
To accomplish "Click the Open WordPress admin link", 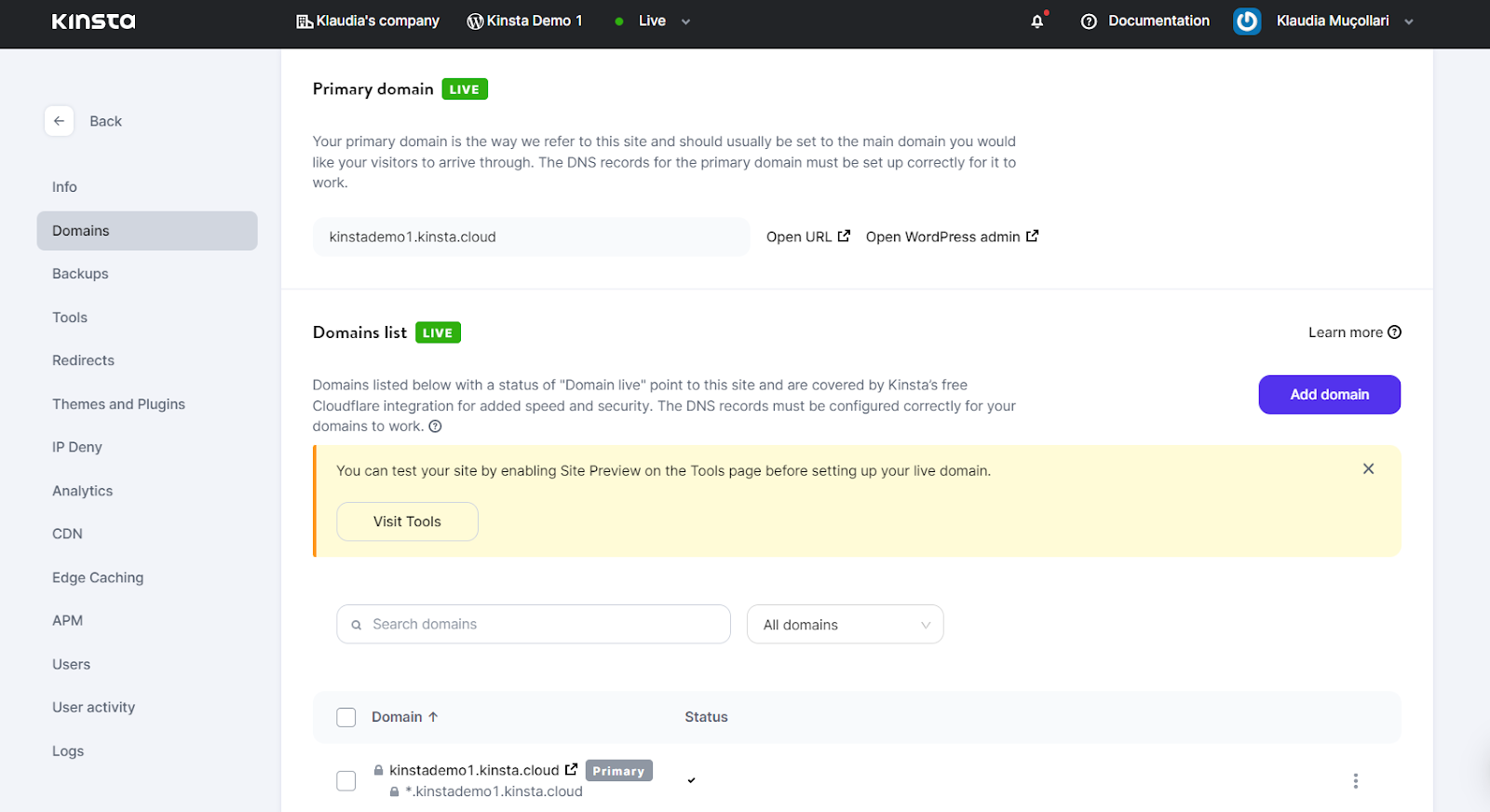I will 942,237.
